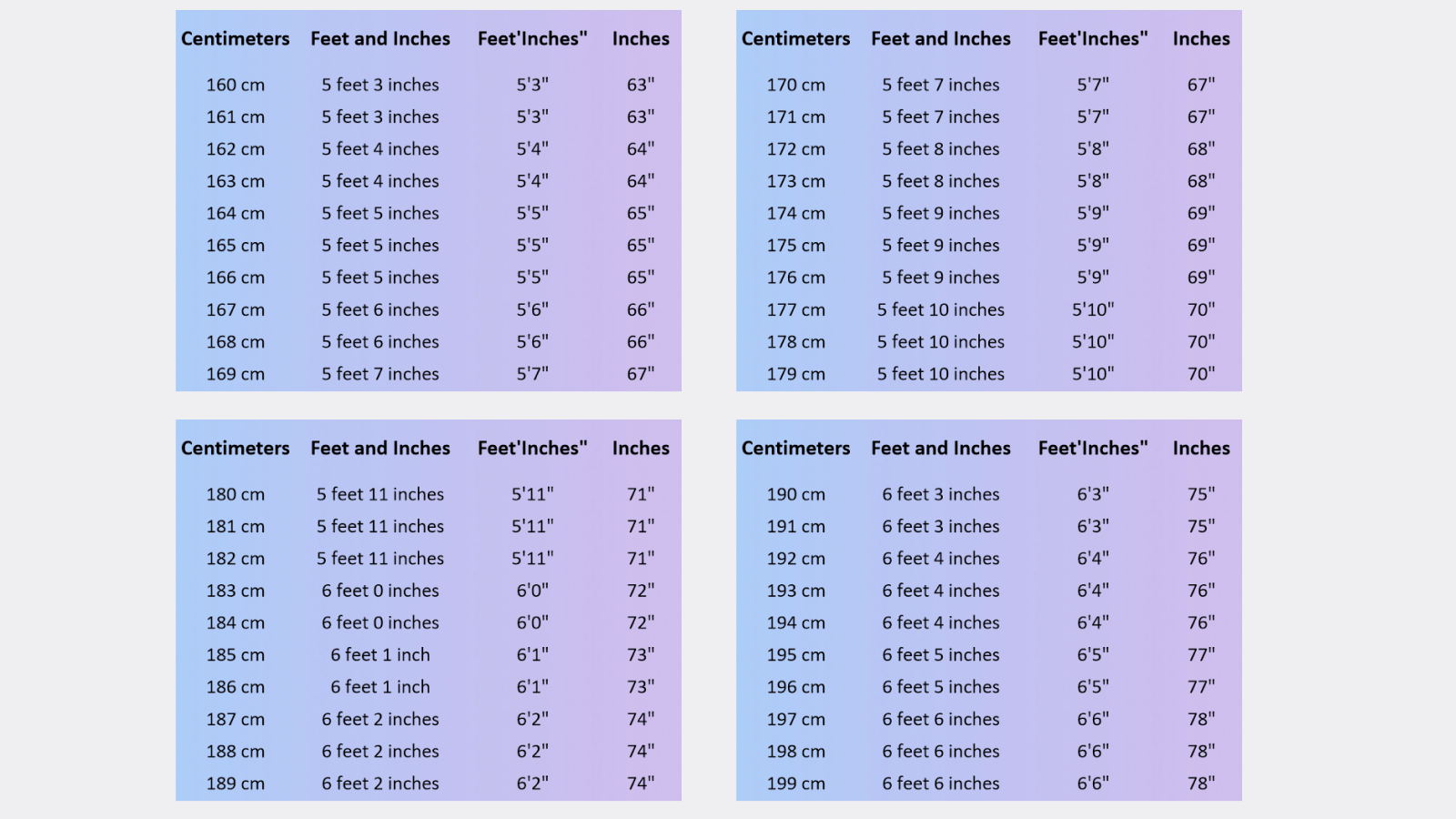This screenshot has height=819, width=1456.
Task: Click the Feet and Inches header above 6 feet 3 inches
Action: (941, 448)
